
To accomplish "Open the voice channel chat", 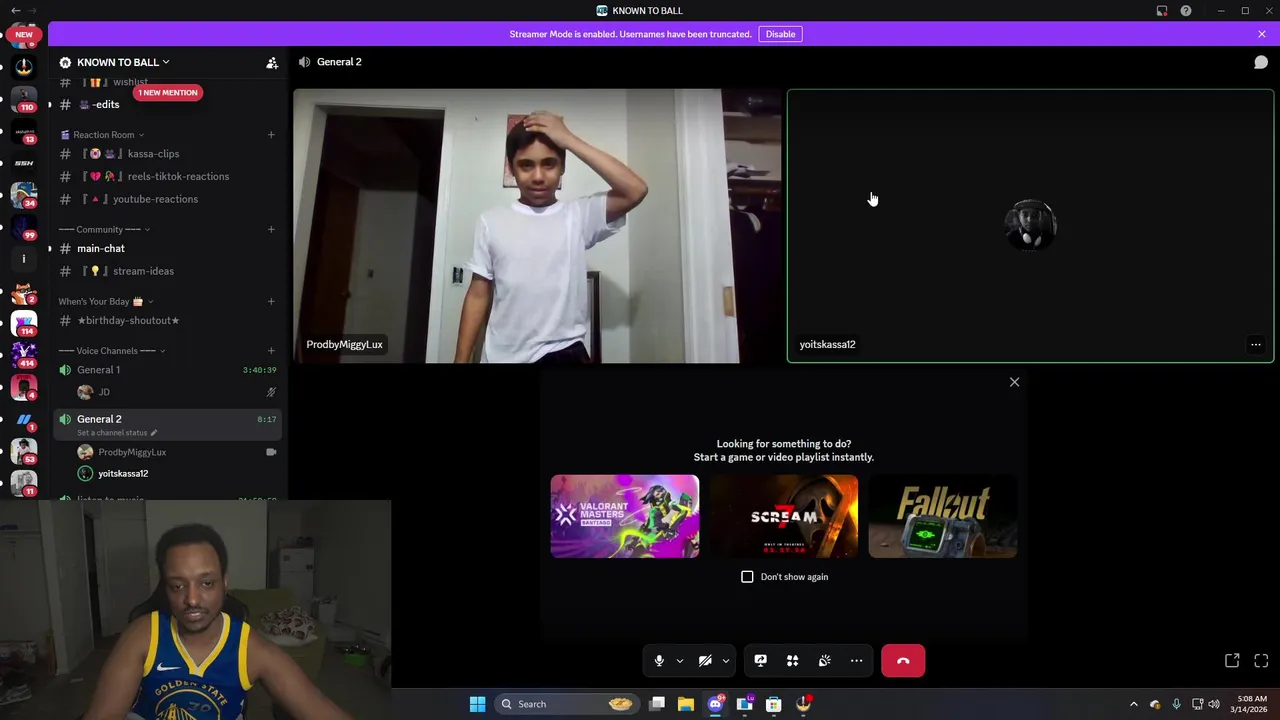I will pyautogui.click(x=1261, y=62).
